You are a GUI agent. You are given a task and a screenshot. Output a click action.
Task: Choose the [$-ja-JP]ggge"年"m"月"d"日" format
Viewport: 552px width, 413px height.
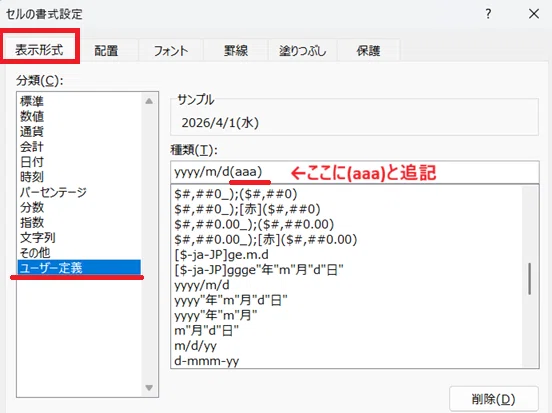coord(347,270)
